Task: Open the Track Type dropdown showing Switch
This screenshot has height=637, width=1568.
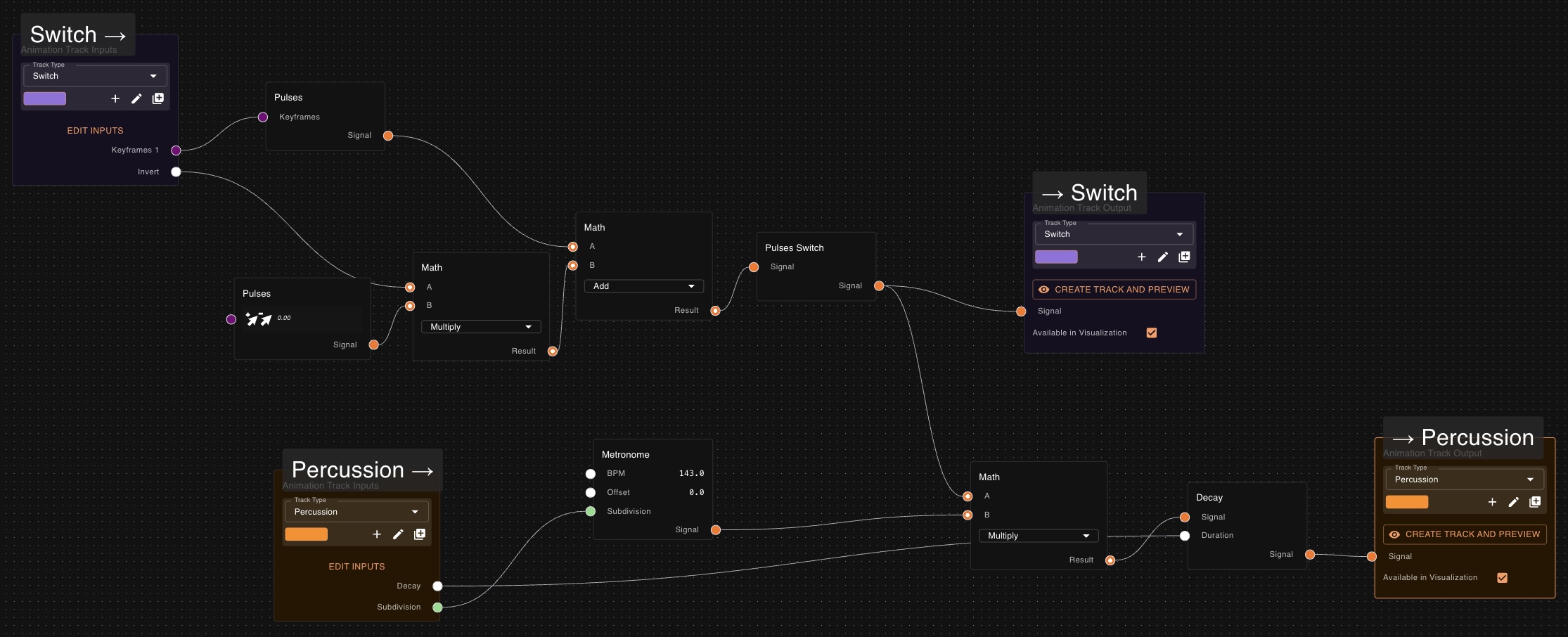Action: (95, 75)
